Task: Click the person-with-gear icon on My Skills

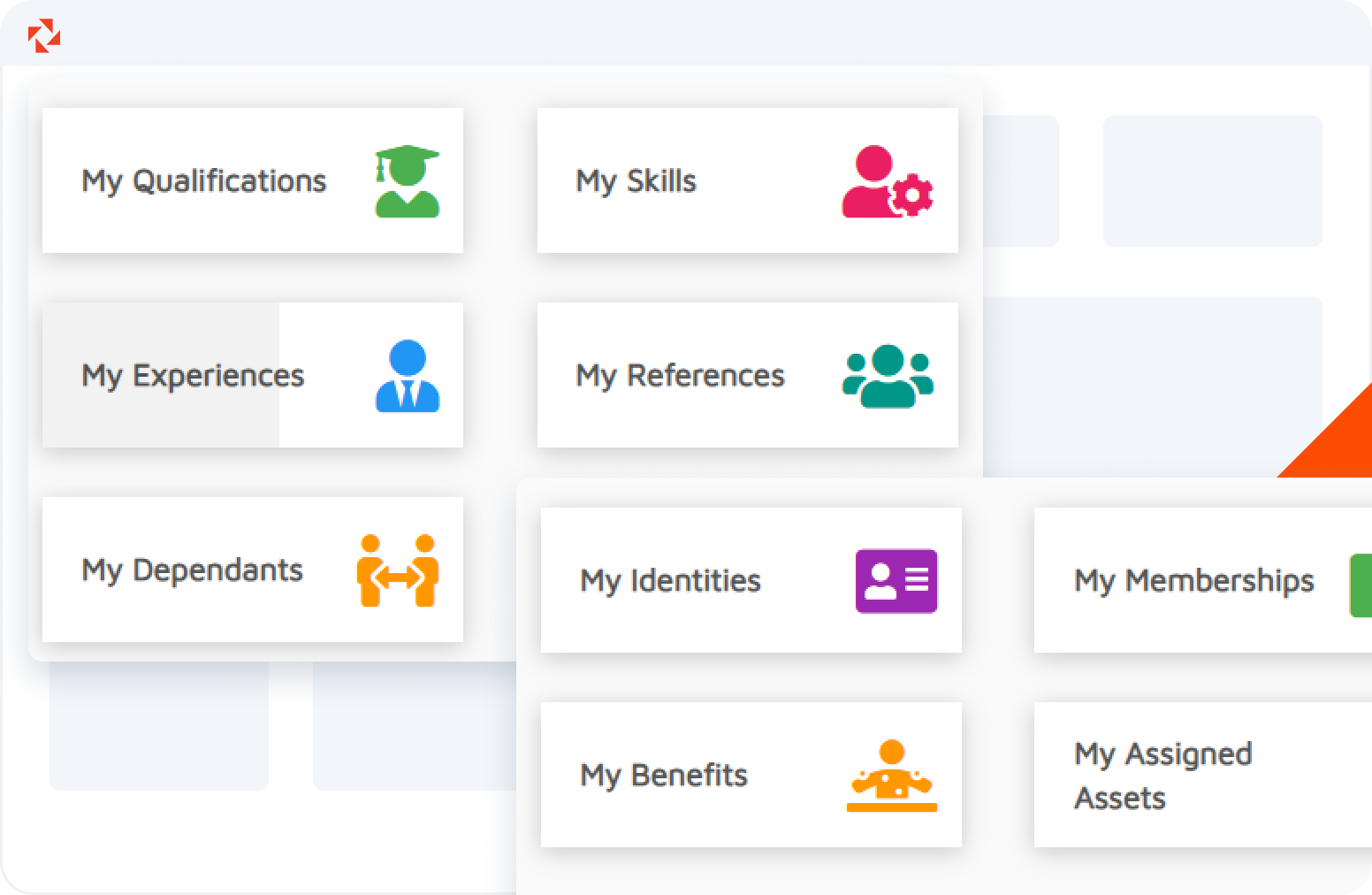Action: click(x=887, y=180)
